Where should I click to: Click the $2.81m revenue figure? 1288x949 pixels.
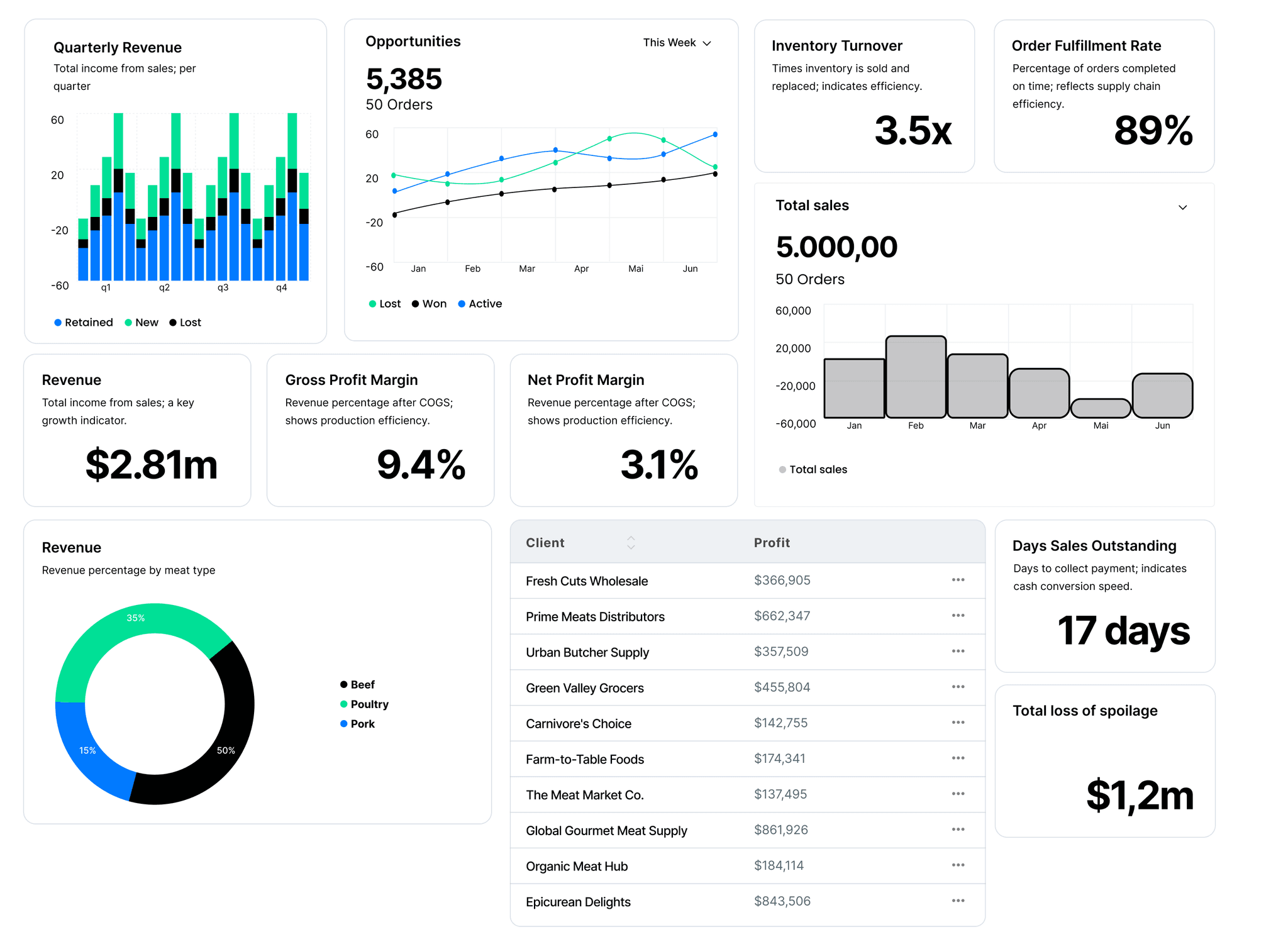(152, 465)
